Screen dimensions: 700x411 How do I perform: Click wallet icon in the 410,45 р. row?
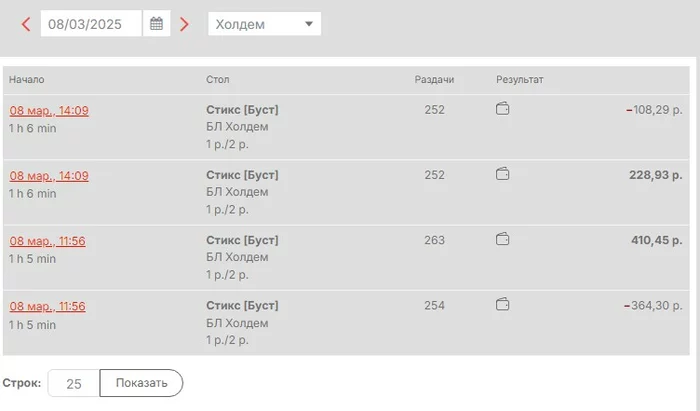click(503, 239)
